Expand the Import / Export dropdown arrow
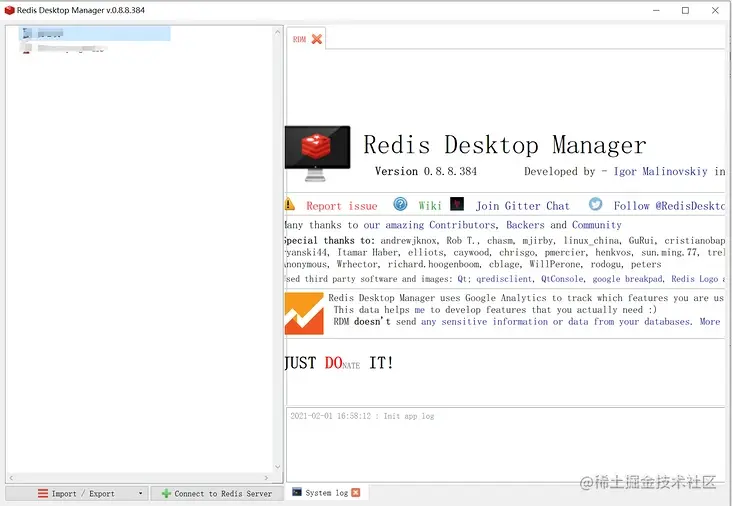This screenshot has height=506, width=732. pos(140,493)
